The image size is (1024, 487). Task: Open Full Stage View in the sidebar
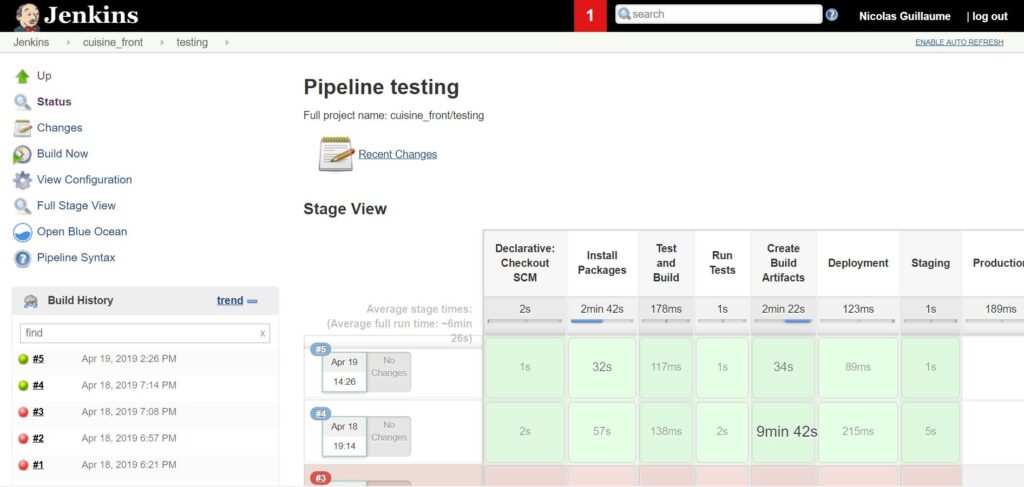[x=76, y=206]
